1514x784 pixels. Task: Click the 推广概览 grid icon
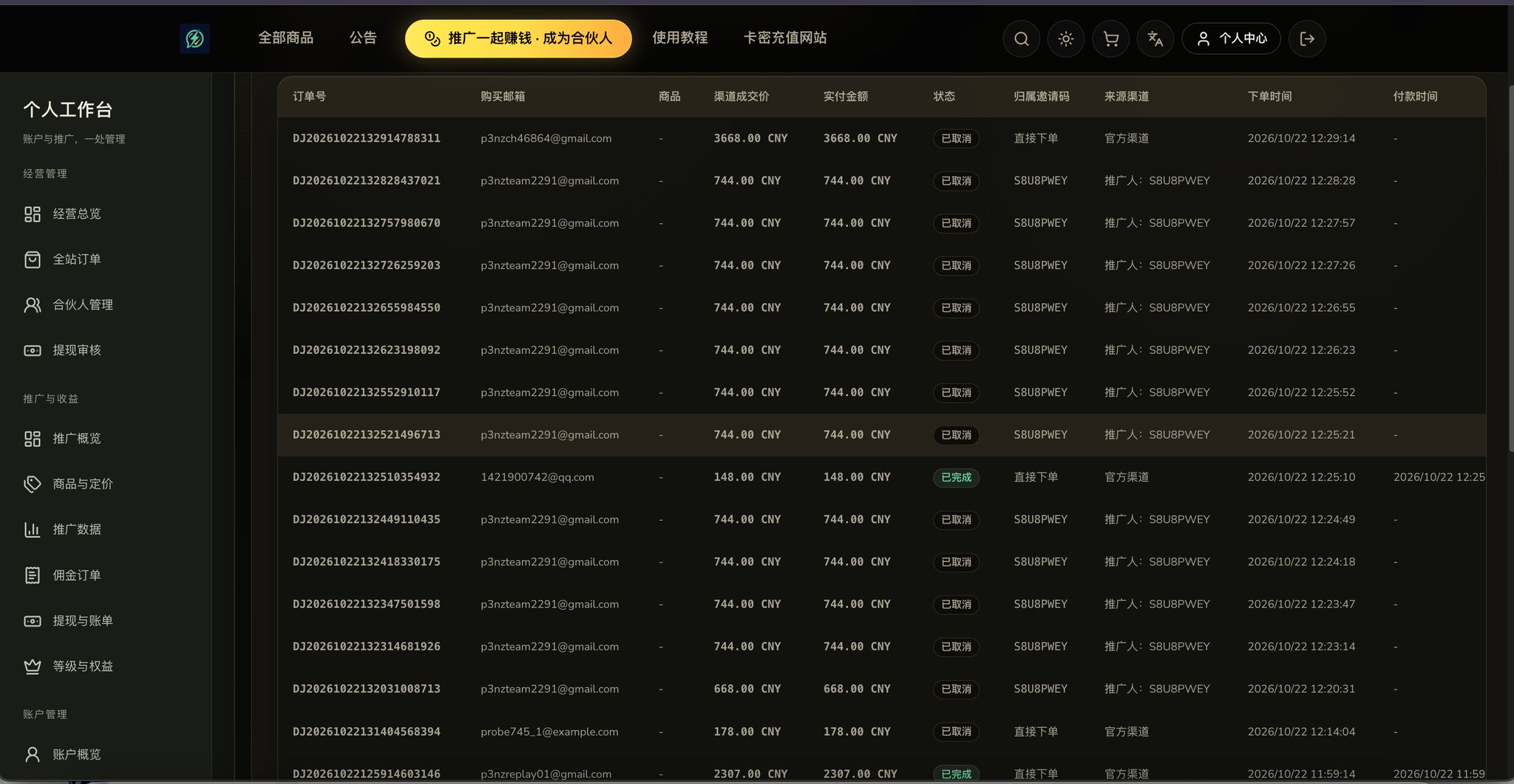point(33,439)
